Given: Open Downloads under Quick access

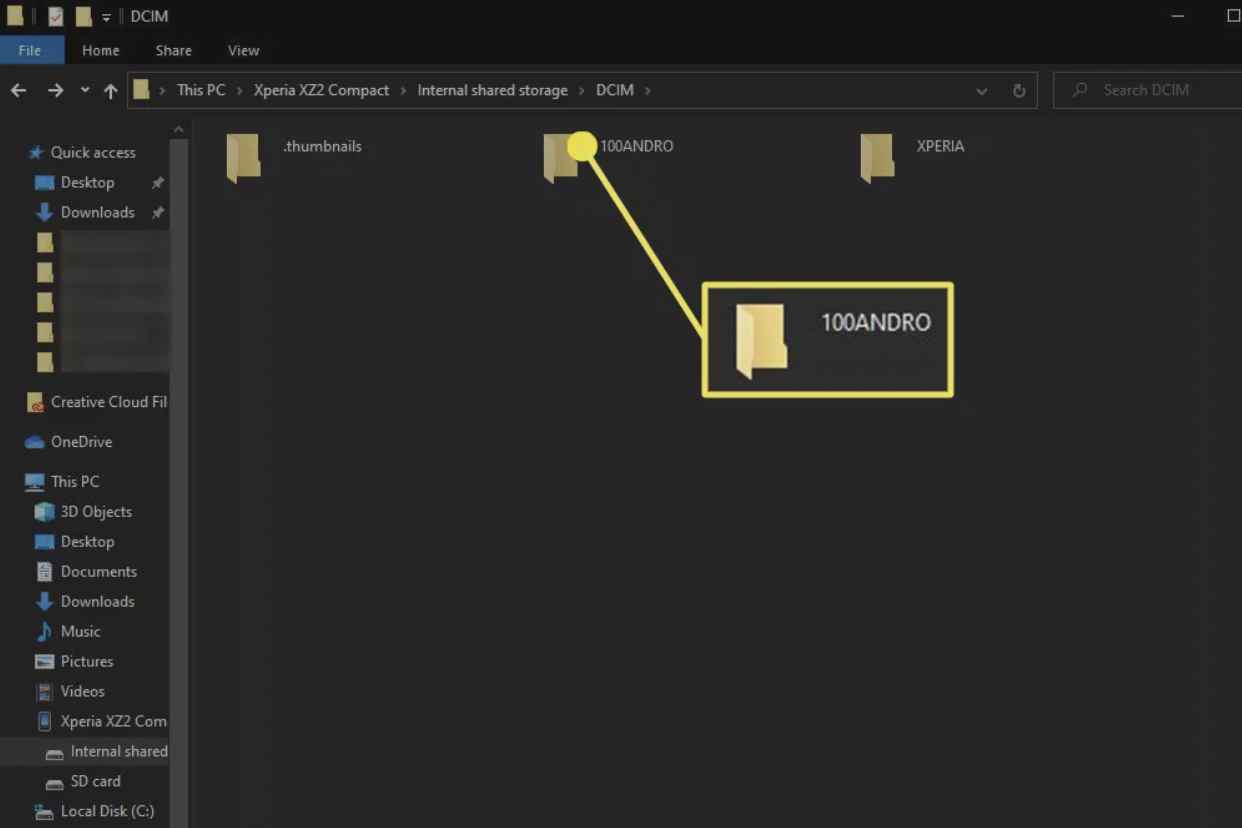Looking at the screenshot, I should pos(97,212).
